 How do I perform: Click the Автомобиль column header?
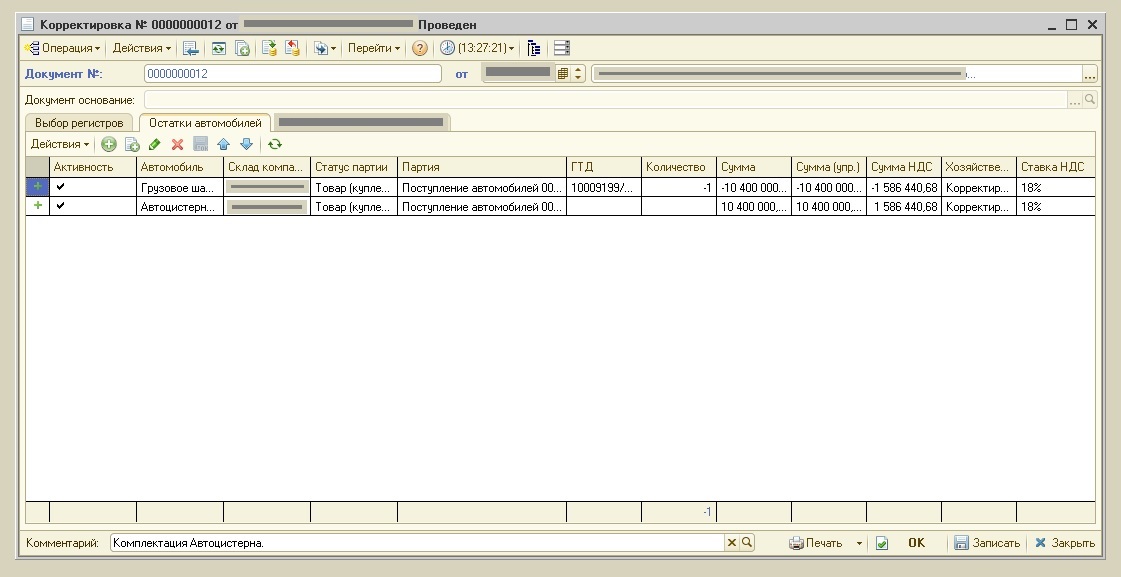pos(179,167)
